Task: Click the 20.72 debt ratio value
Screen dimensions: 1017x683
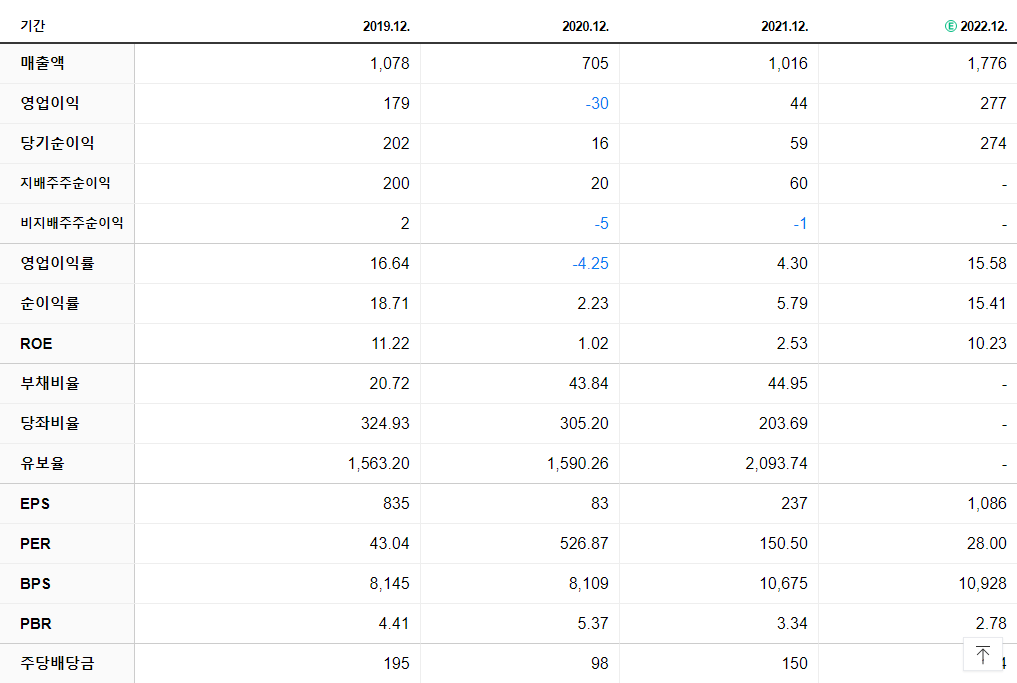Action: tap(390, 384)
